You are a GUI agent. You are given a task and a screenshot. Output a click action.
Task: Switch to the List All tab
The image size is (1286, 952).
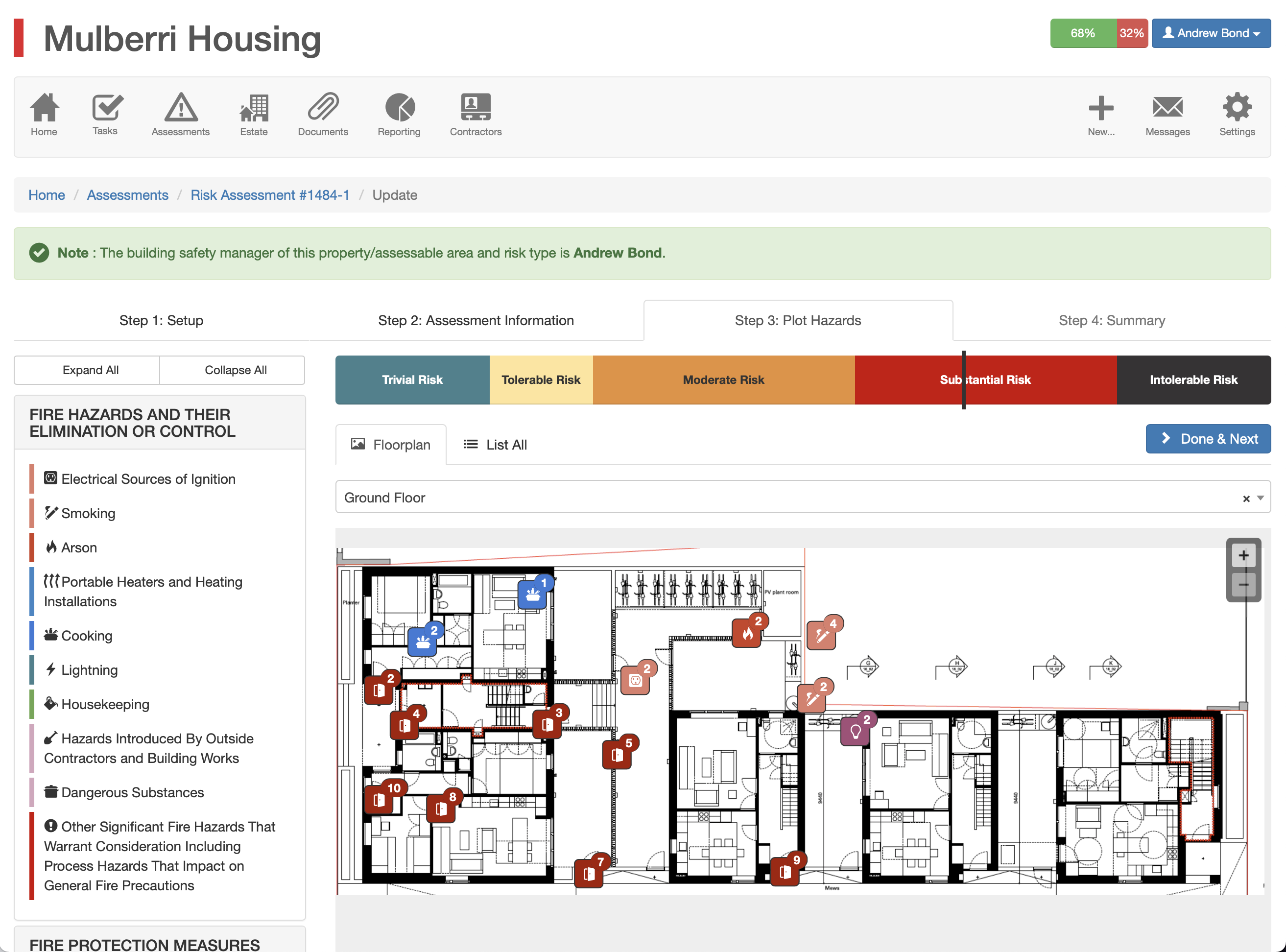[x=496, y=444]
